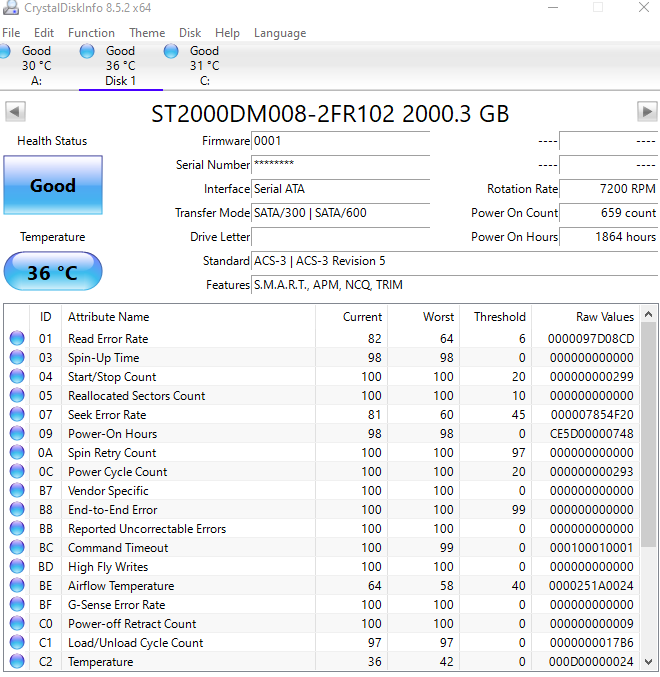
Task: Click the CrystalDiskInfo title bar icon
Action: (11, 7)
